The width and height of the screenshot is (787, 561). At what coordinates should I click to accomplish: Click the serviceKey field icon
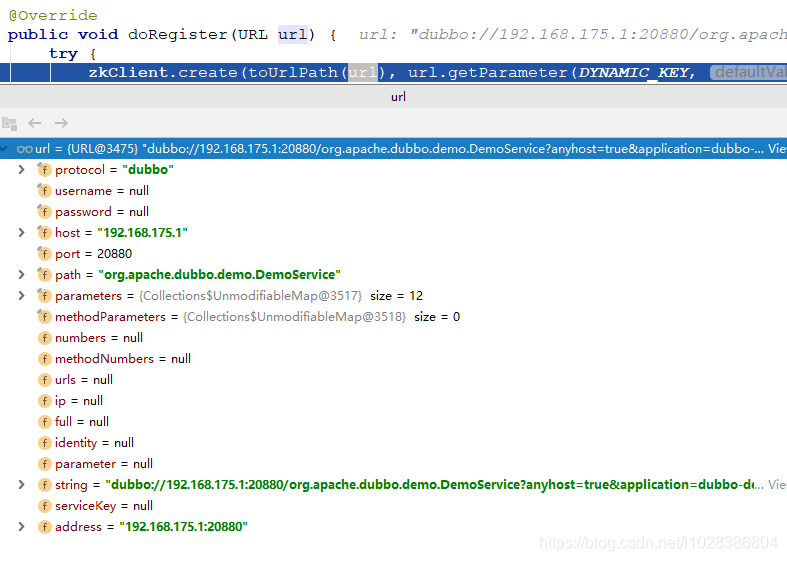[x=44, y=506]
